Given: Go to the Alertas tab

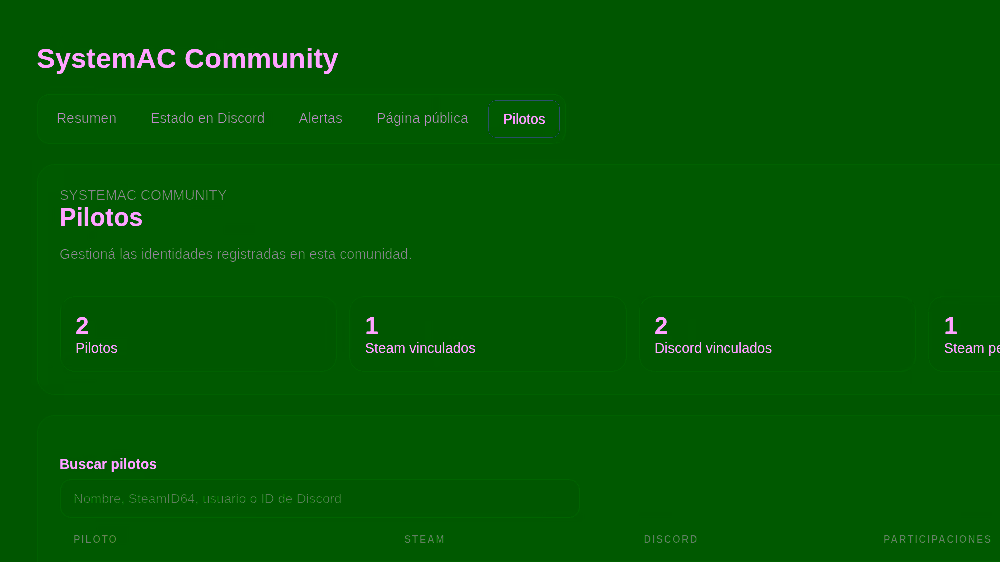Looking at the screenshot, I should pos(320,119).
